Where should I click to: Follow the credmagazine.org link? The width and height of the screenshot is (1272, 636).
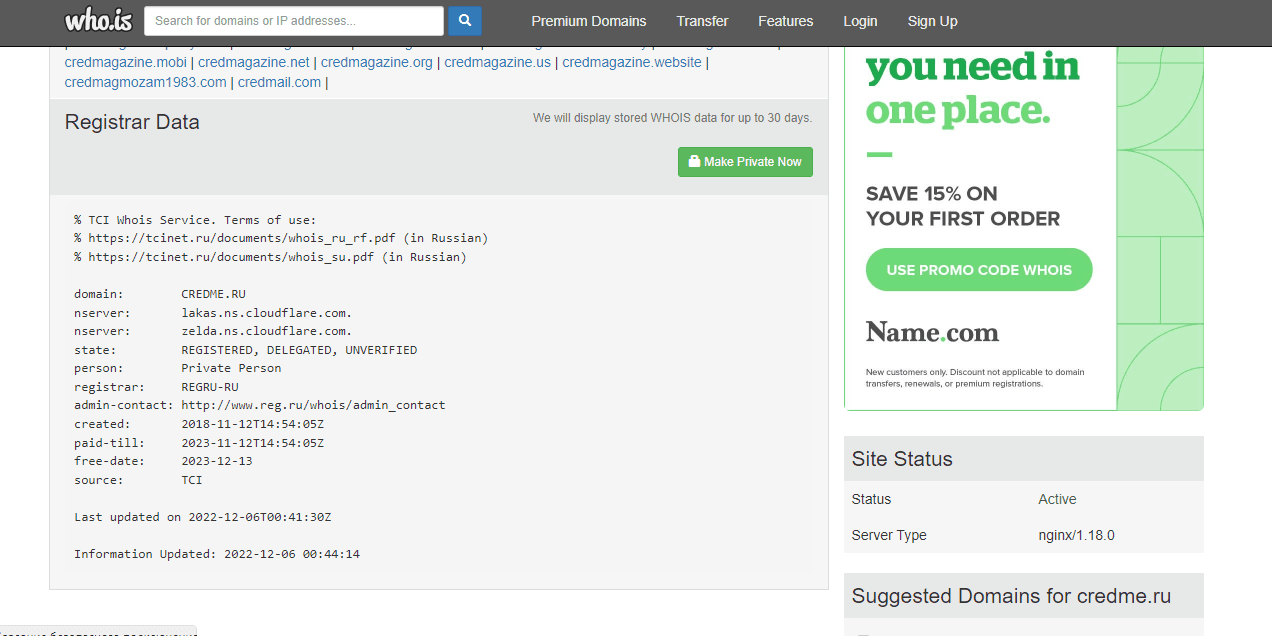coord(377,62)
